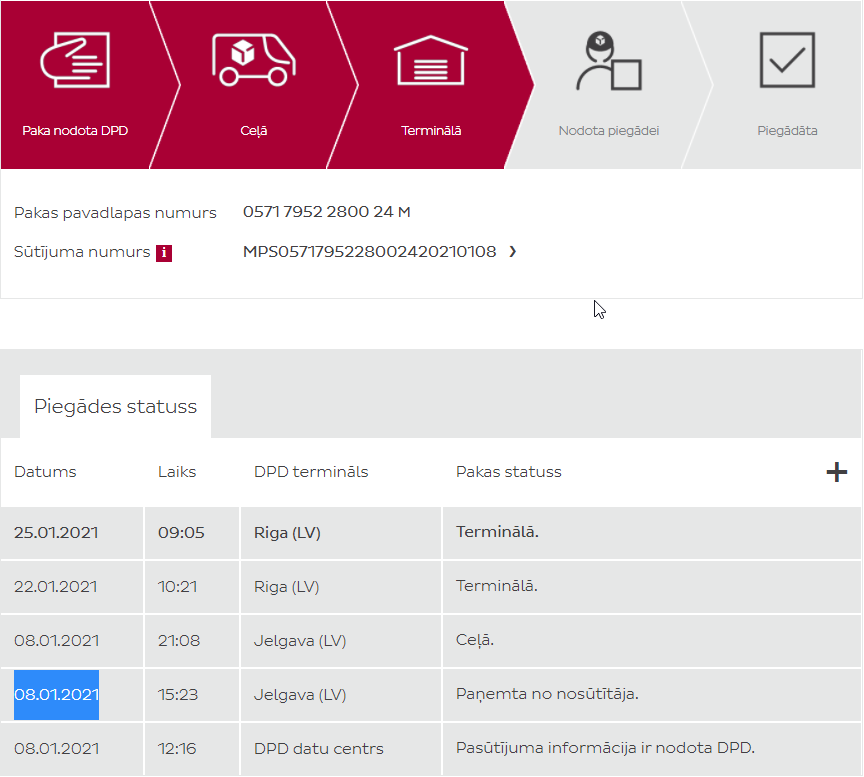Click the shipment number MPS05717952280024​20210108
The width and height of the screenshot is (864, 777).
pos(370,252)
